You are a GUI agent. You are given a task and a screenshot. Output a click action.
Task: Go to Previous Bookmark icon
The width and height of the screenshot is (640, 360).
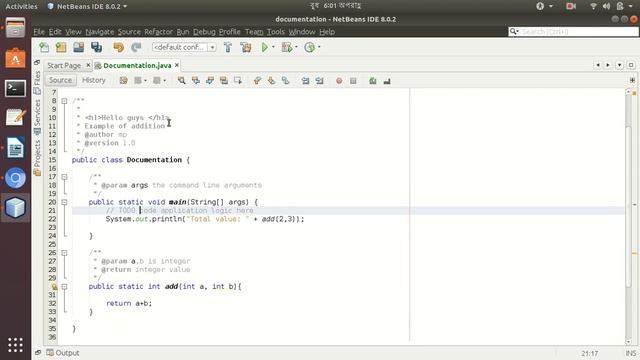[x=258, y=81]
